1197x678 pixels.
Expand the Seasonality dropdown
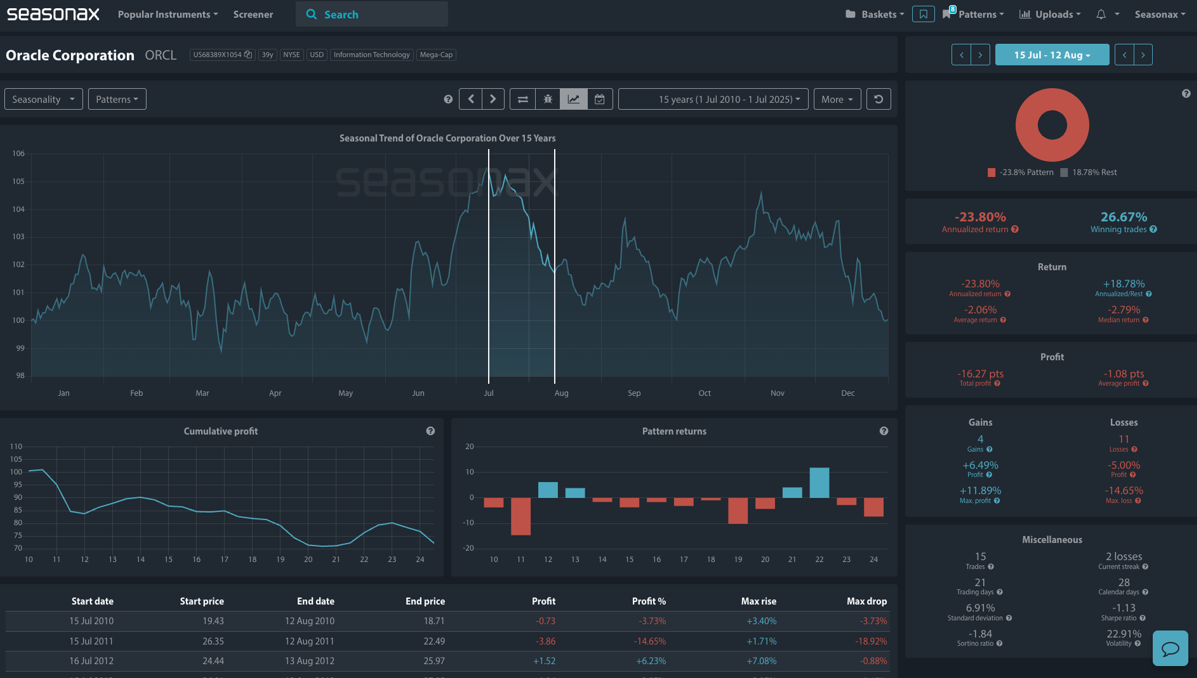[44, 99]
